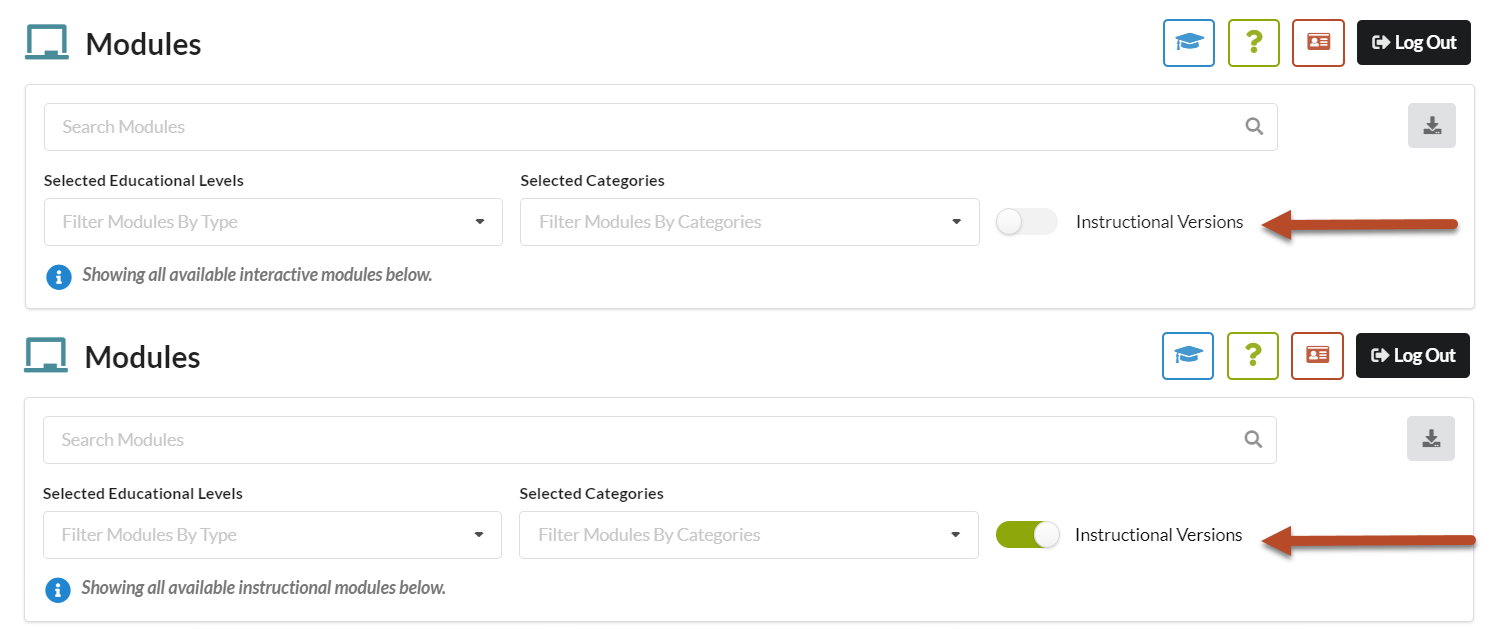The height and width of the screenshot is (629, 1492).
Task: Expand upper Filter Modules By Type dropdown
Action: [x=273, y=222]
